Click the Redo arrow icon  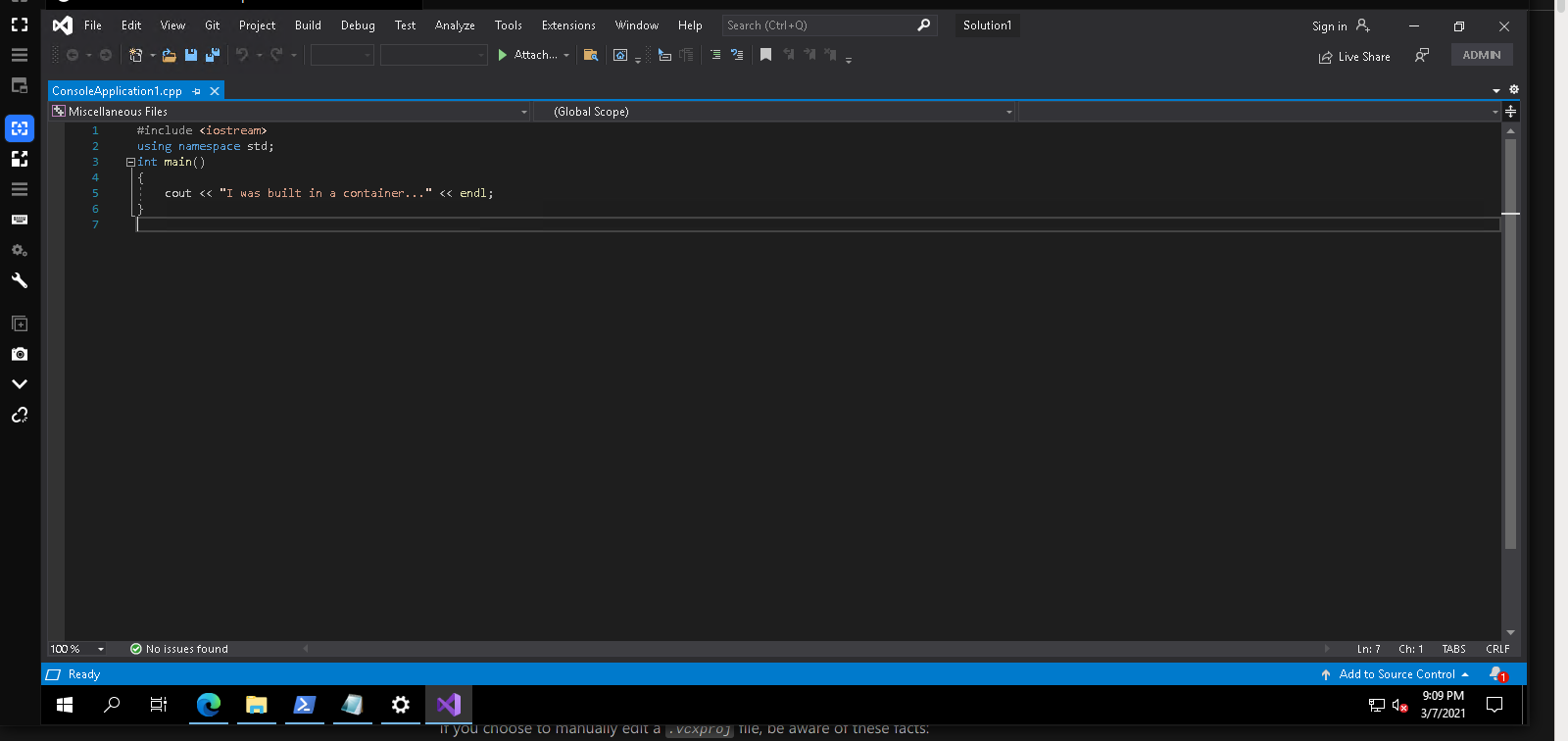click(276, 55)
